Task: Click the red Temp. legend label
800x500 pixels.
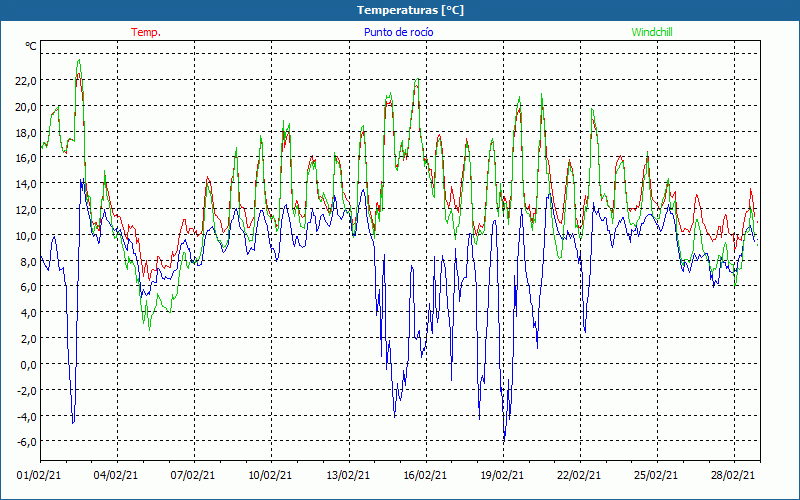Action: (x=146, y=32)
